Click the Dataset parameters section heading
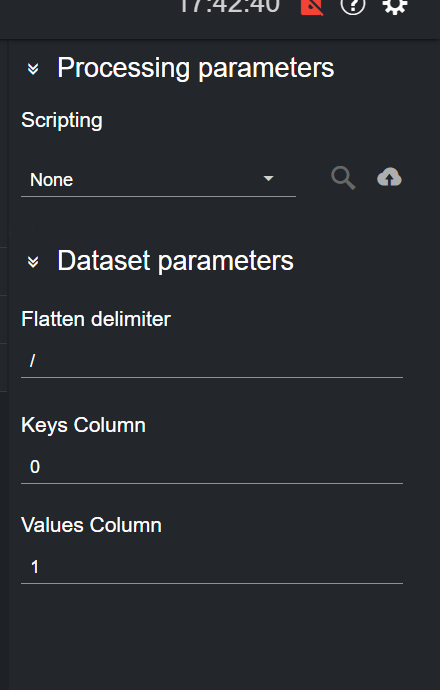 click(176, 261)
